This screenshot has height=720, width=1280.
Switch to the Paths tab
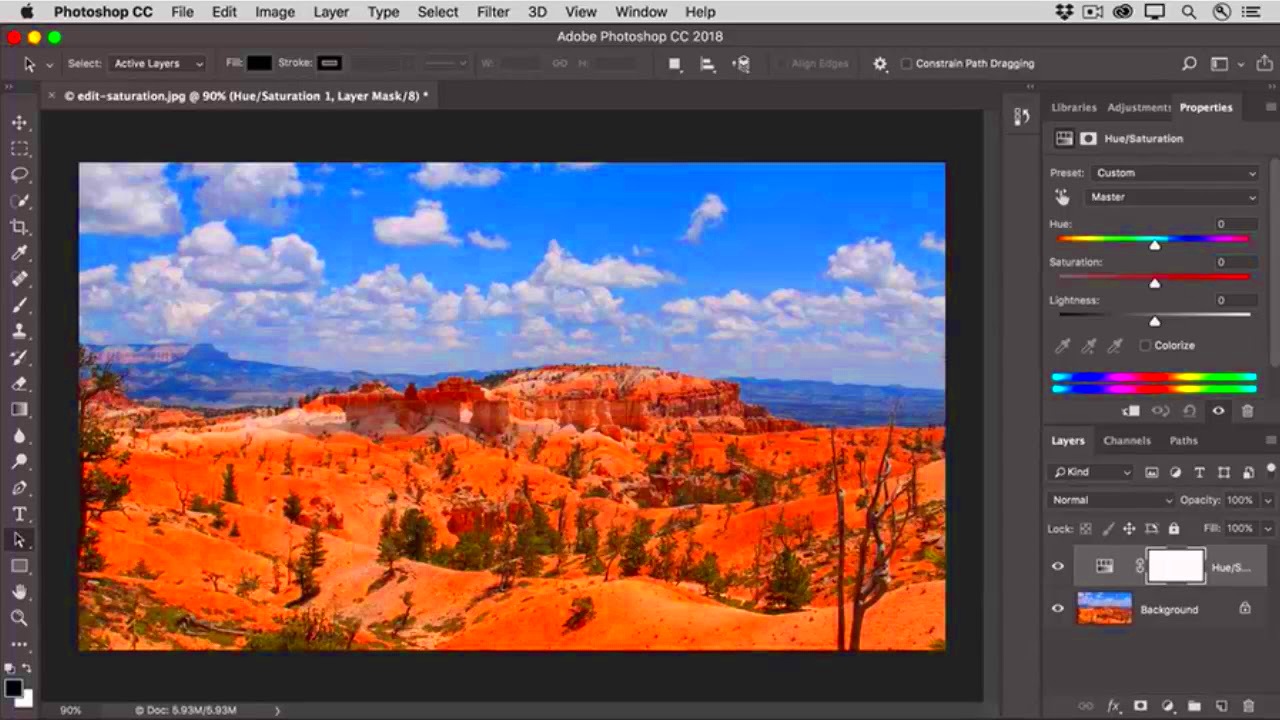coord(1183,440)
